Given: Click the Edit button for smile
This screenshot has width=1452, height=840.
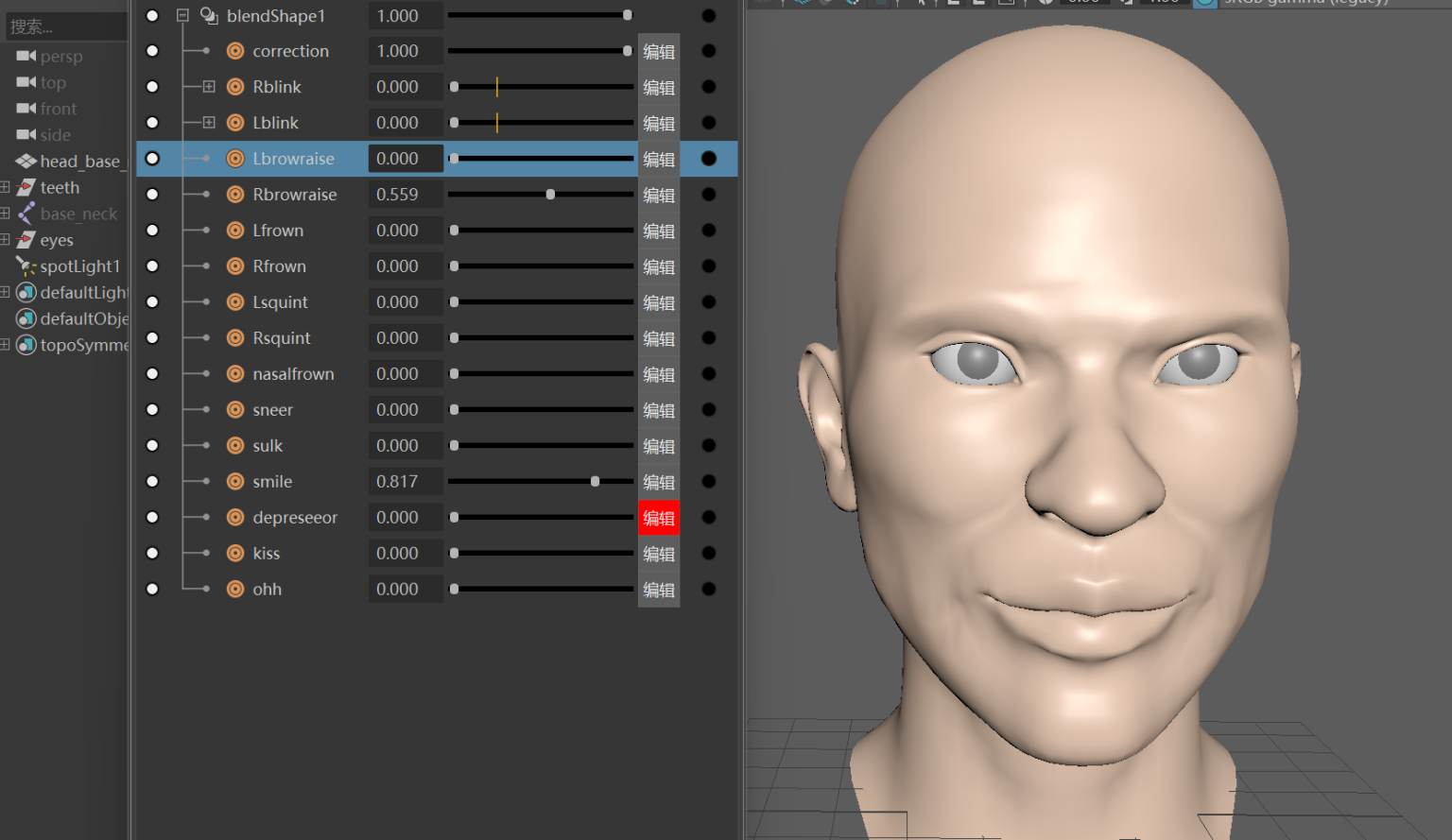Looking at the screenshot, I should coord(659,482).
